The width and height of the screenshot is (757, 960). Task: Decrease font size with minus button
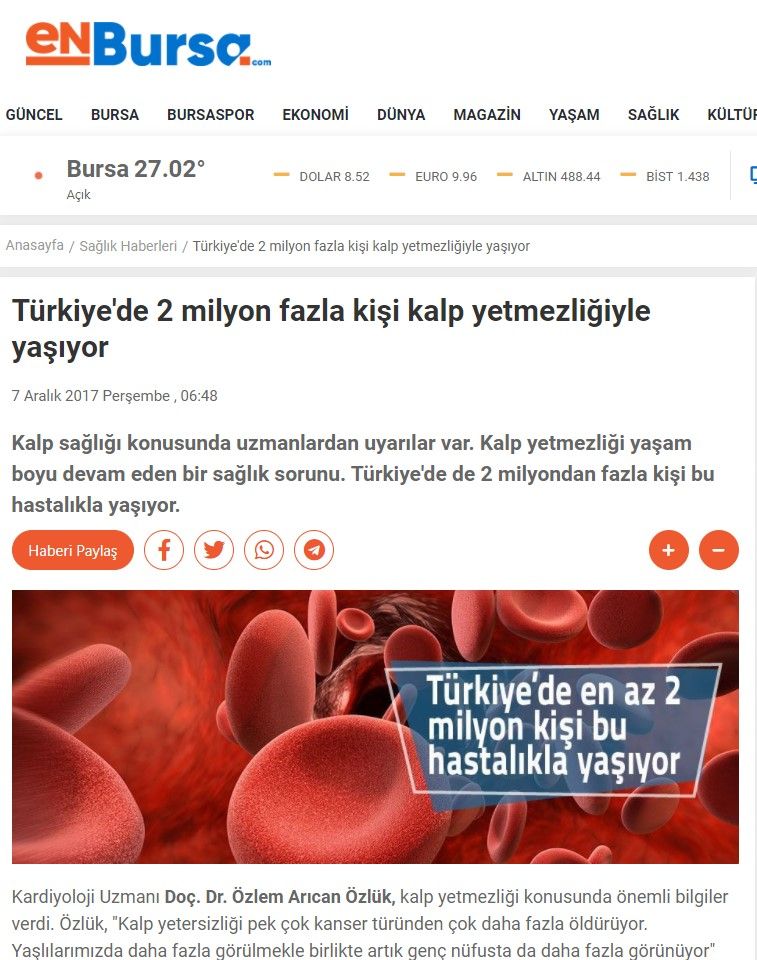pyautogui.click(x=719, y=550)
